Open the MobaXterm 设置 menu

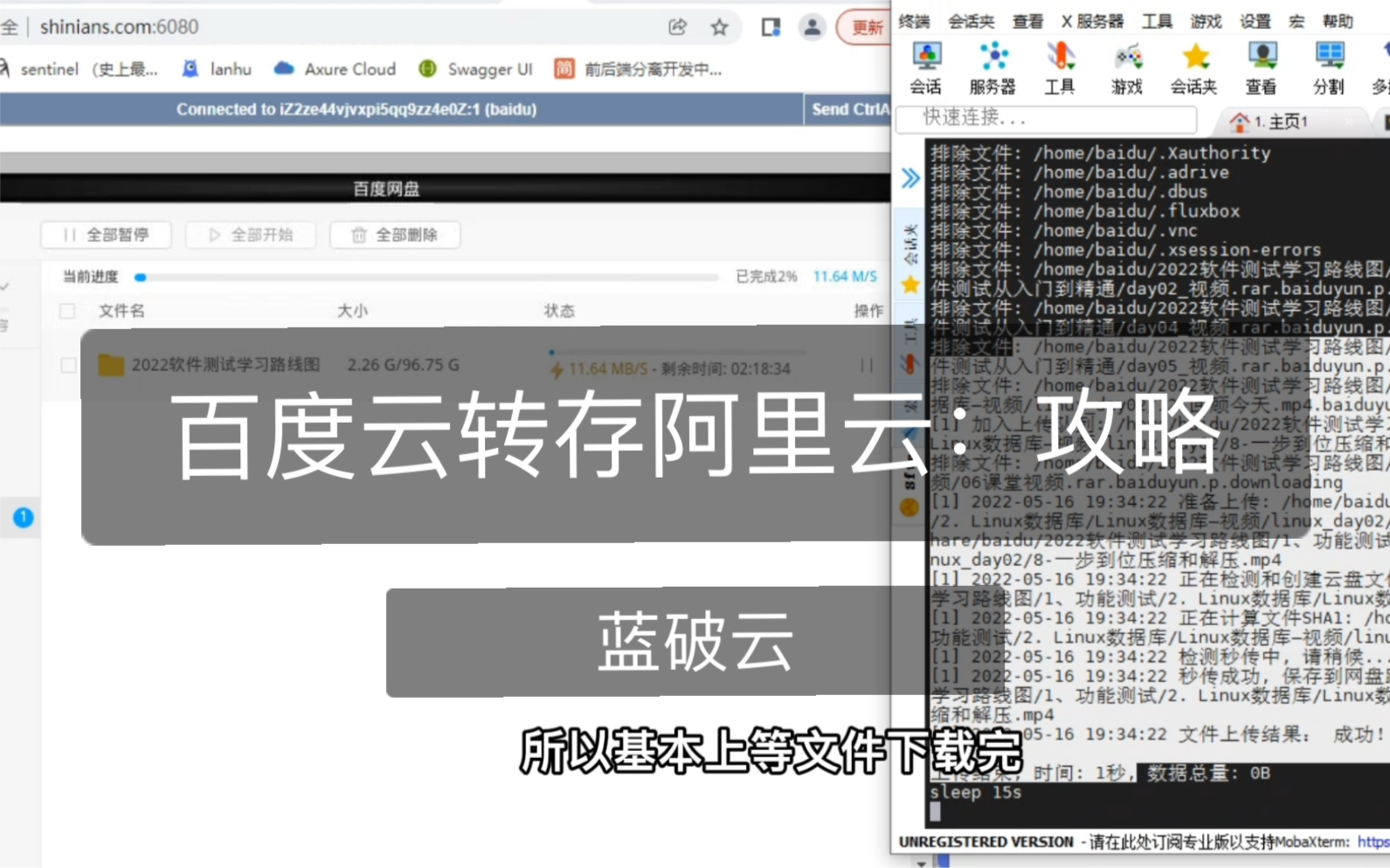pyautogui.click(x=1255, y=21)
